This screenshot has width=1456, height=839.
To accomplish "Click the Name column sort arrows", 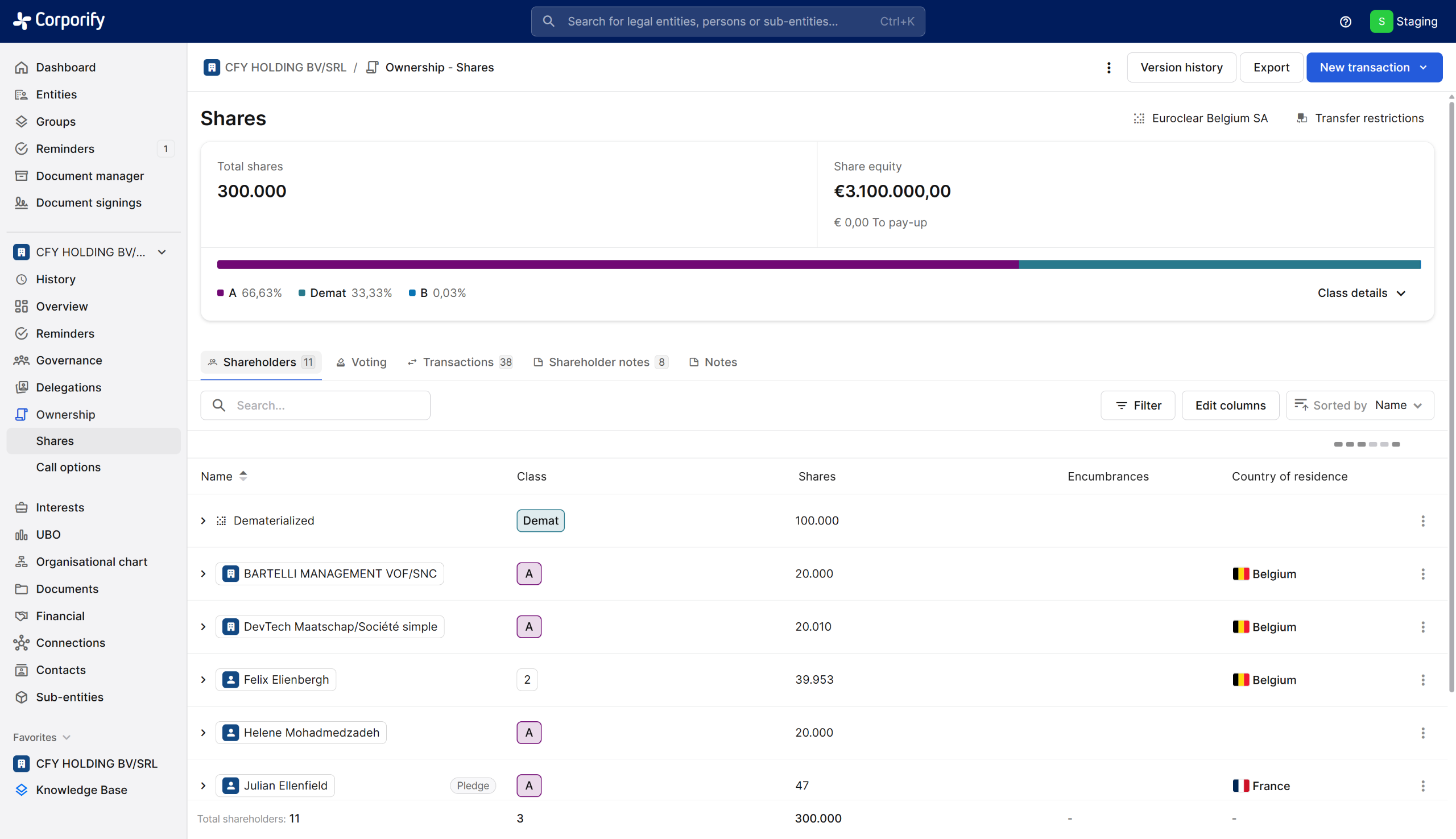I will pyautogui.click(x=243, y=476).
